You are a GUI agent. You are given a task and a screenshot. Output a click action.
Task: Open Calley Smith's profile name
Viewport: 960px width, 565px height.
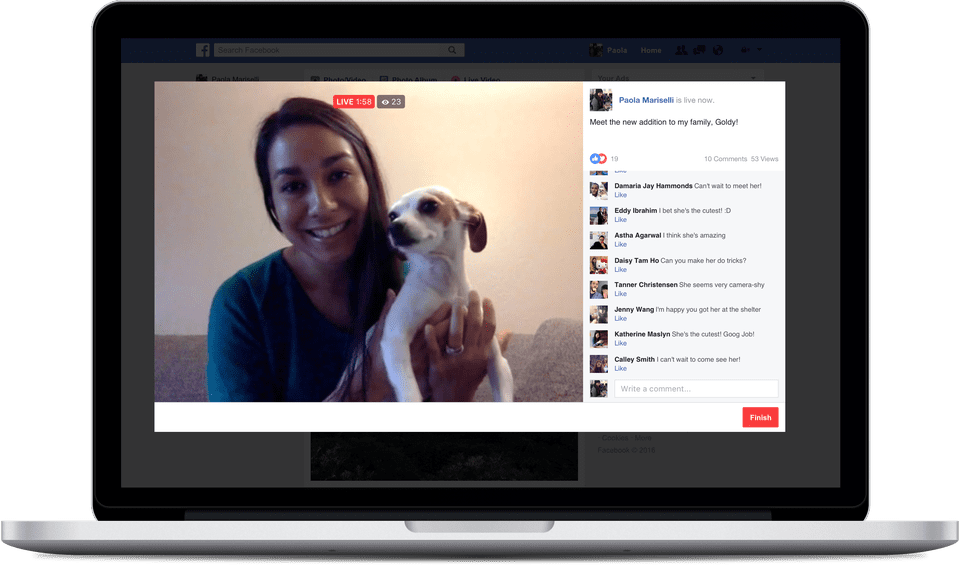click(634, 359)
